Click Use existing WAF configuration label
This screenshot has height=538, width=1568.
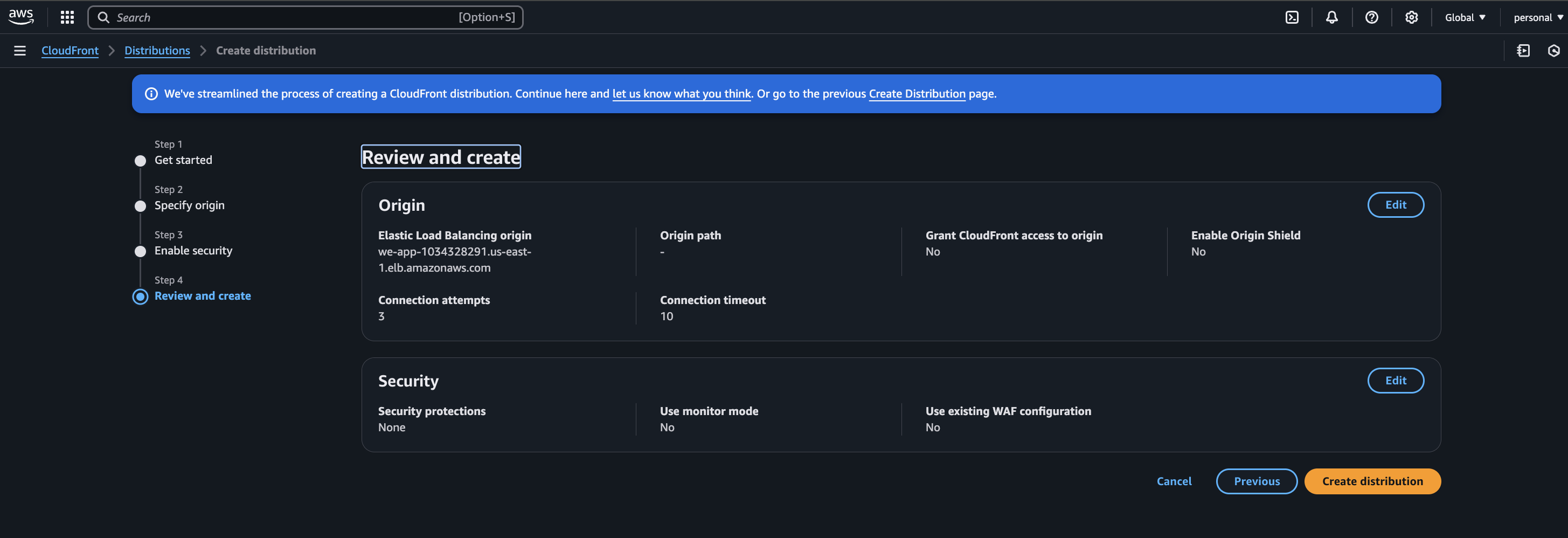click(x=1008, y=411)
